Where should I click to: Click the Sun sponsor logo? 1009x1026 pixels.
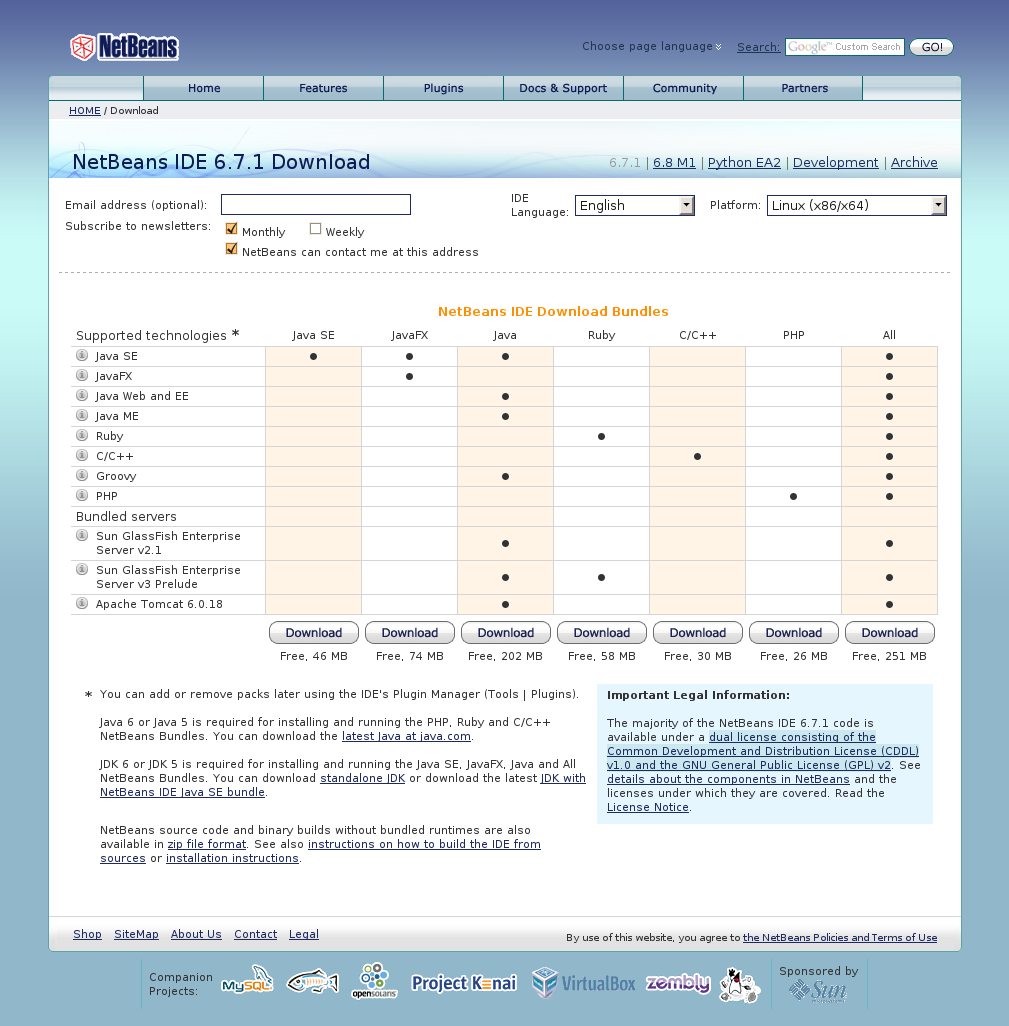coord(818,991)
